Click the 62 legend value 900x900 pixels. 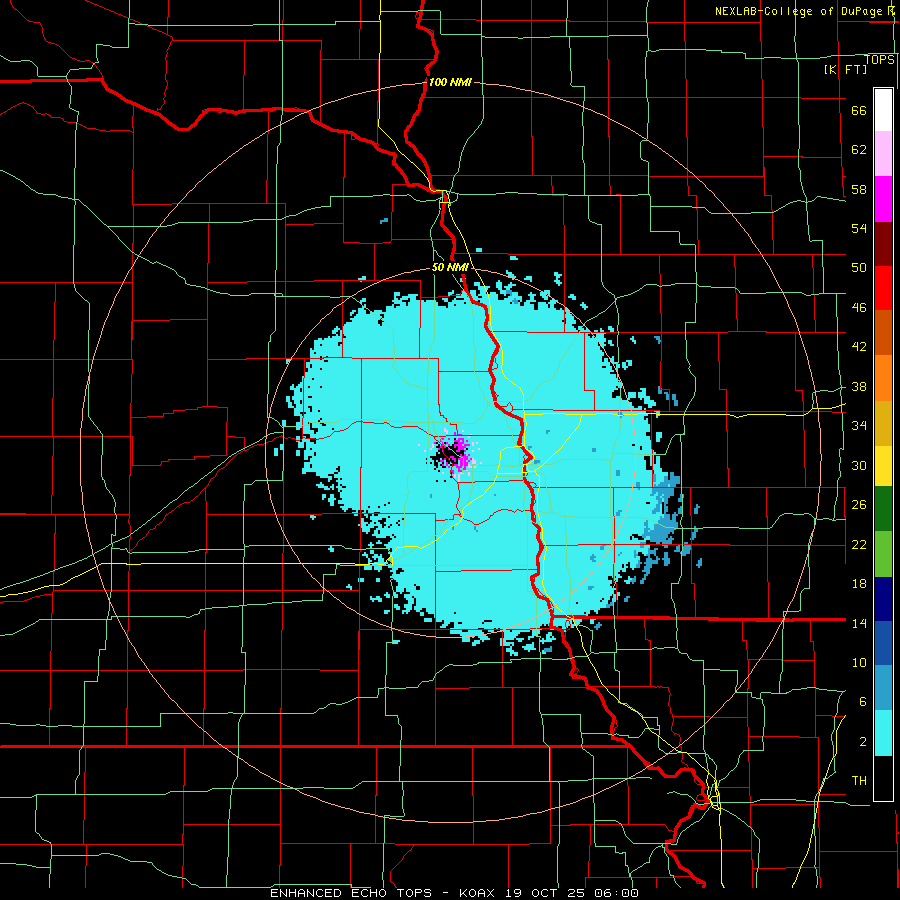click(x=859, y=149)
